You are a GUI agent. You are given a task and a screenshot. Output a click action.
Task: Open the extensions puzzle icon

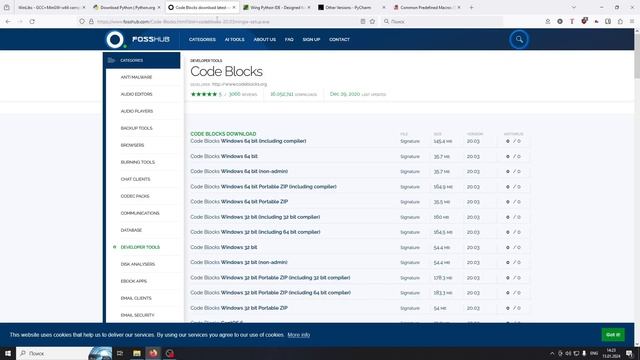pos(620,21)
